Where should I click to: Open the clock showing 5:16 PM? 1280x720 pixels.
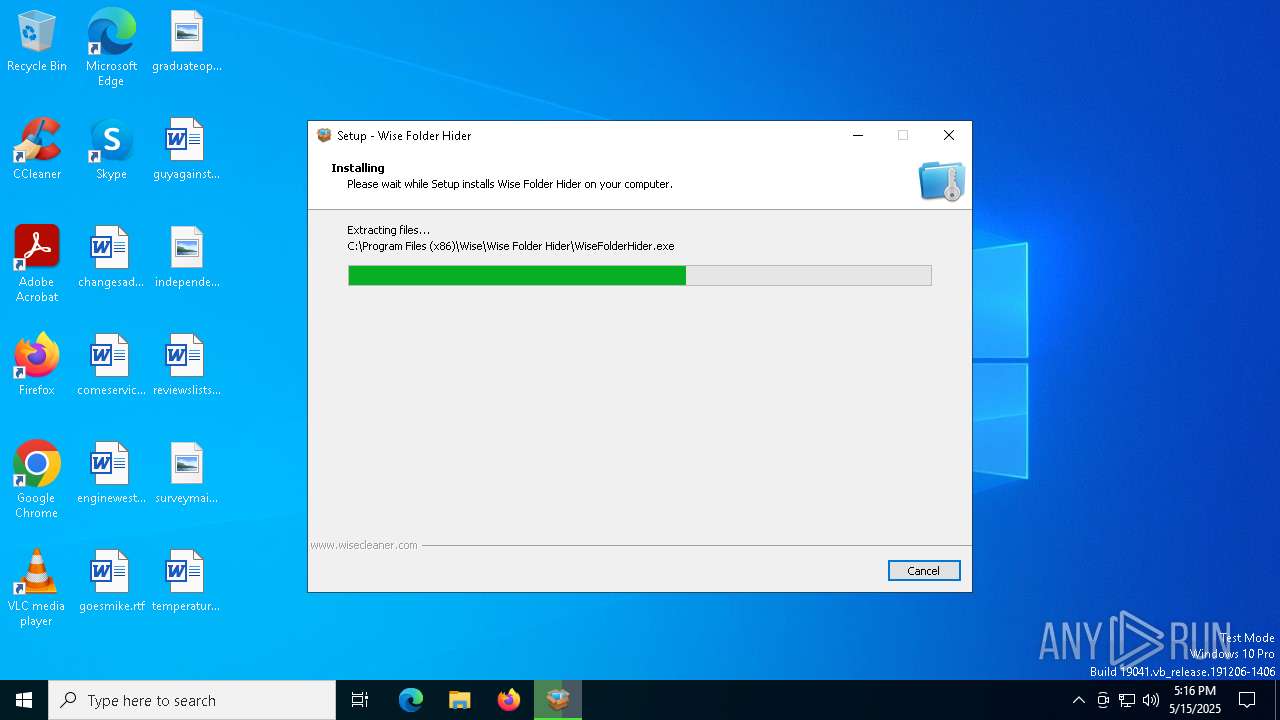point(1195,700)
